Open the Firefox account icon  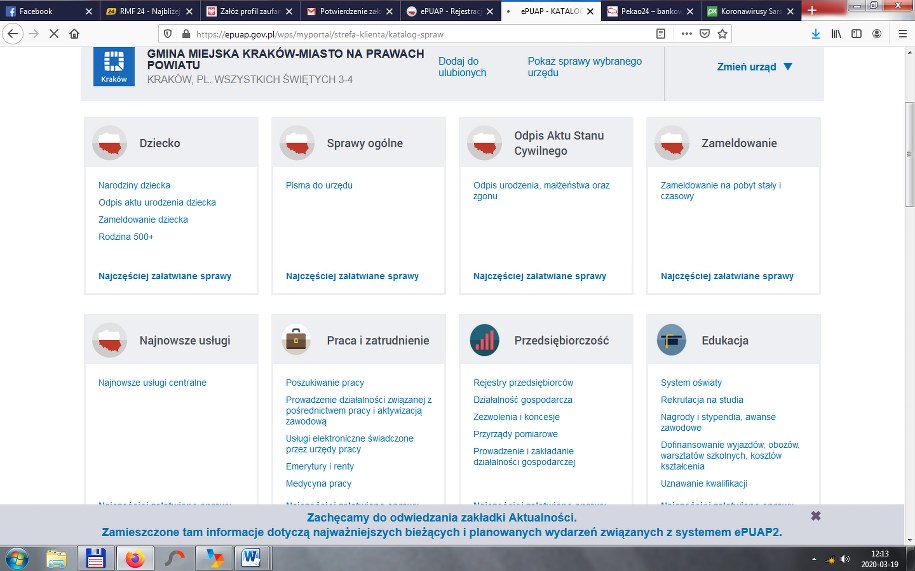pyautogui.click(x=876, y=34)
